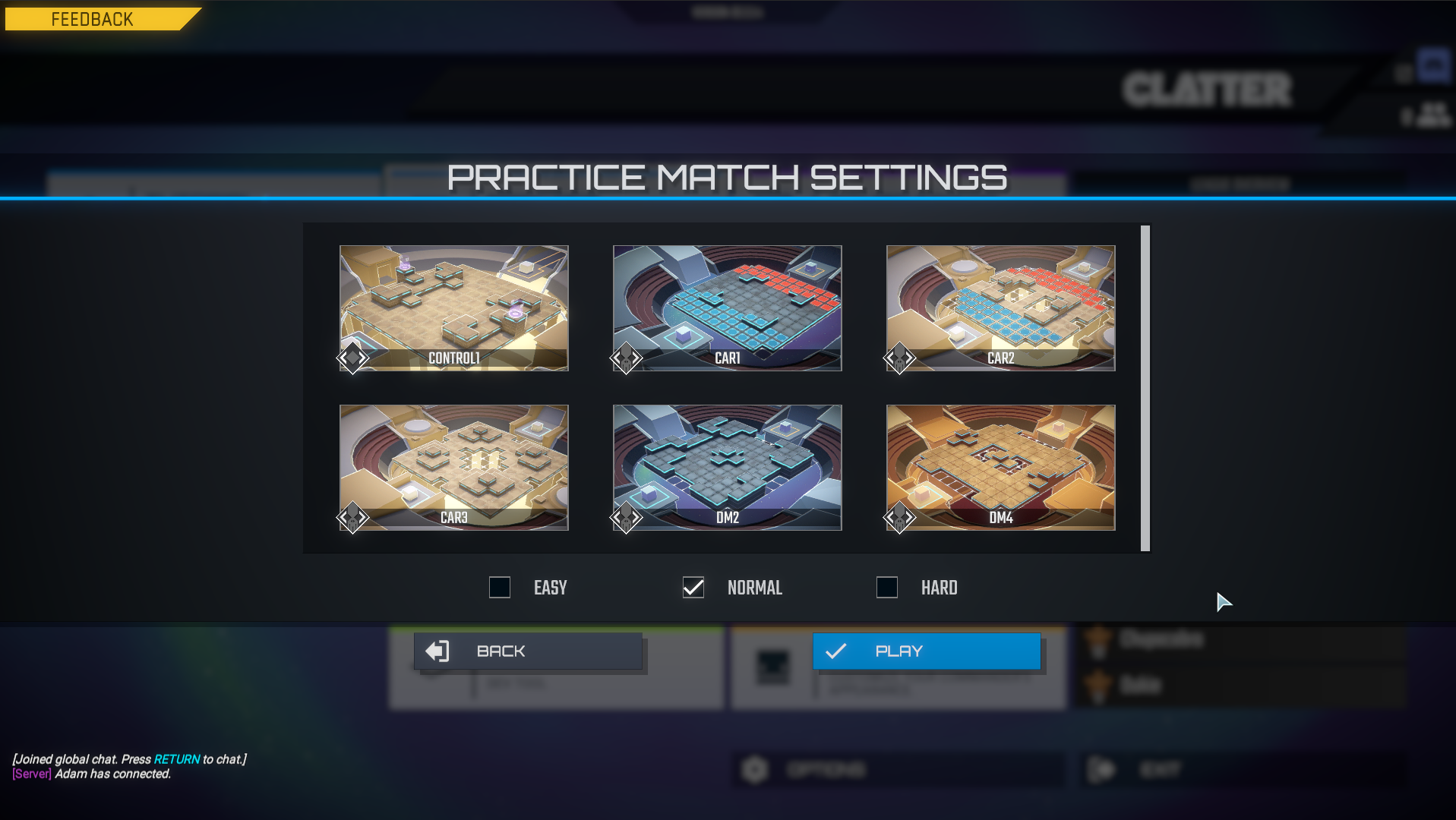Click the diamond mode icon on CONTROL1 map
The height and width of the screenshot is (820, 1456).
click(x=352, y=358)
